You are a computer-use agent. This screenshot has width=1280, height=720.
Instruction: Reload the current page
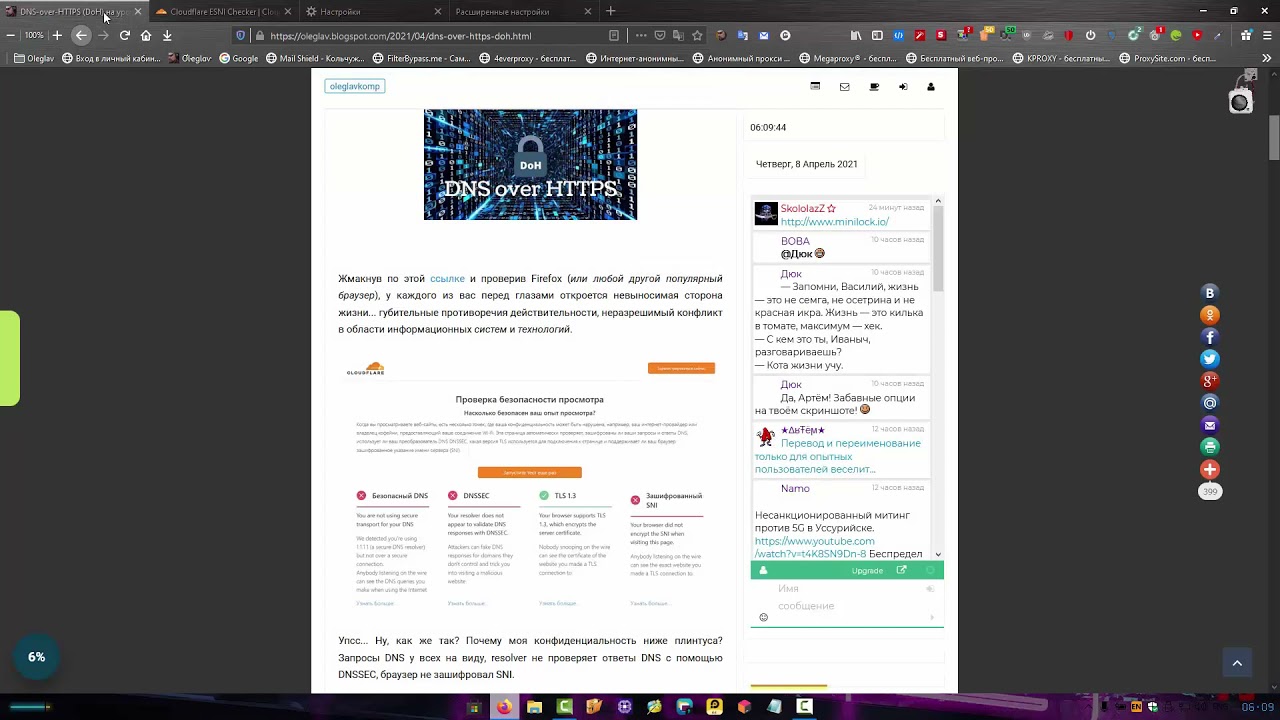point(125,35)
